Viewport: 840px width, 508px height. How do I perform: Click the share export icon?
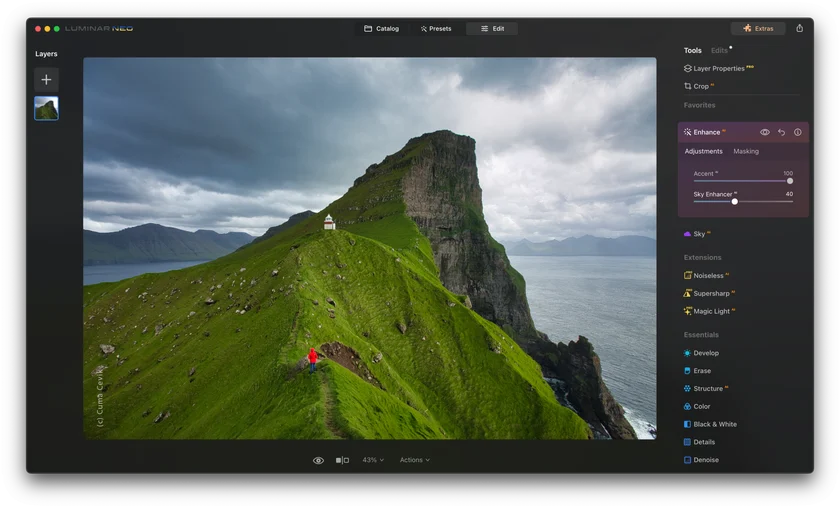coord(799,28)
